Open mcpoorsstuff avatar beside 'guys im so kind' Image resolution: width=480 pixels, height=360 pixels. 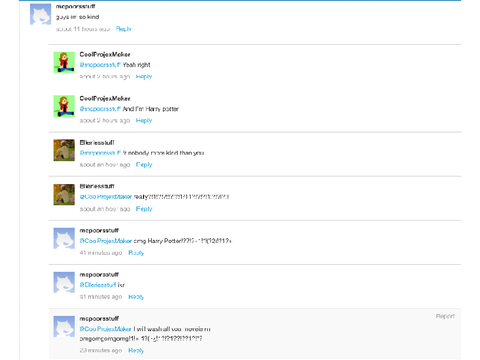40,14
